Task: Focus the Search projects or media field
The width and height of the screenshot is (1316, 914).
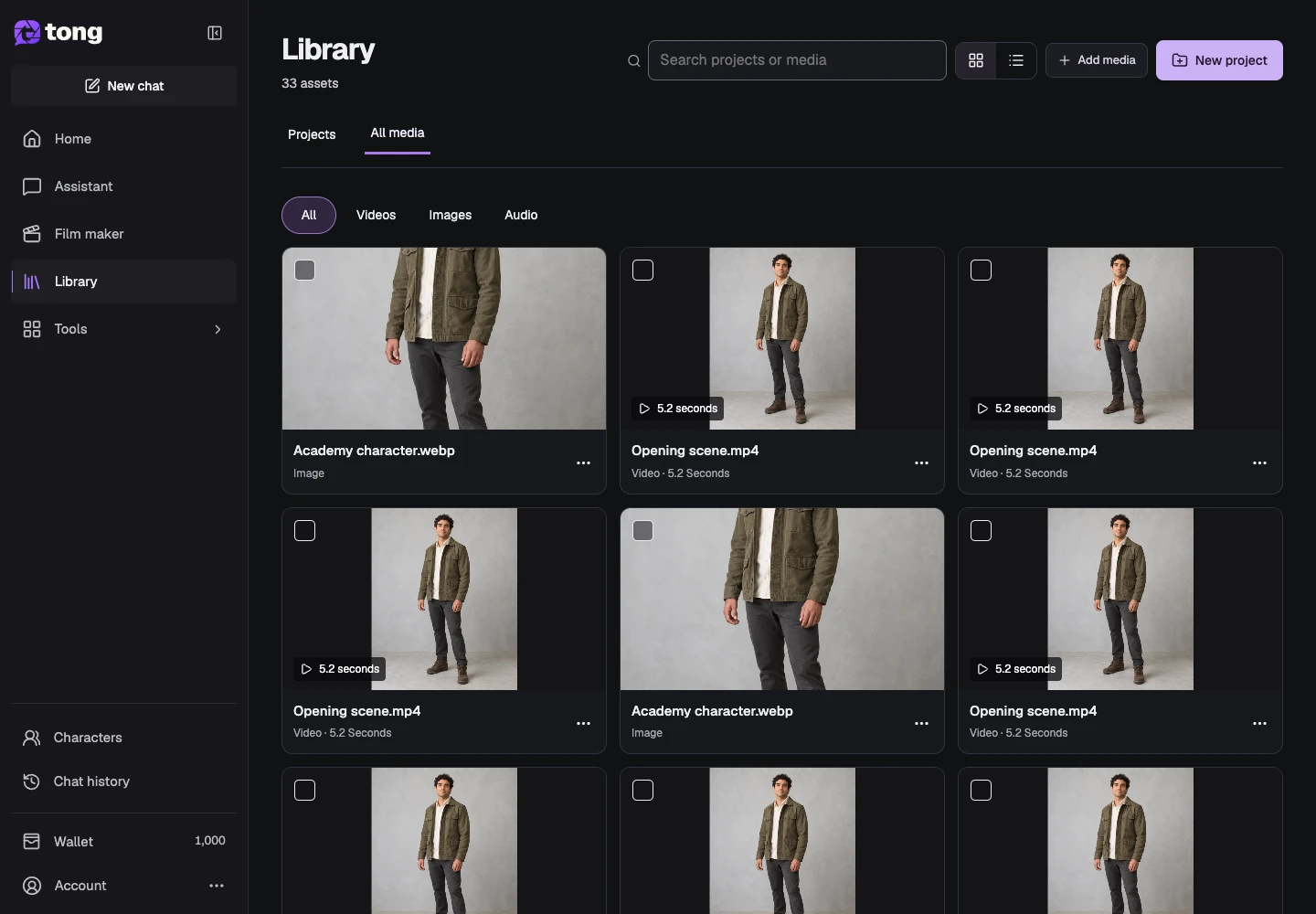Action: click(797, 60)
